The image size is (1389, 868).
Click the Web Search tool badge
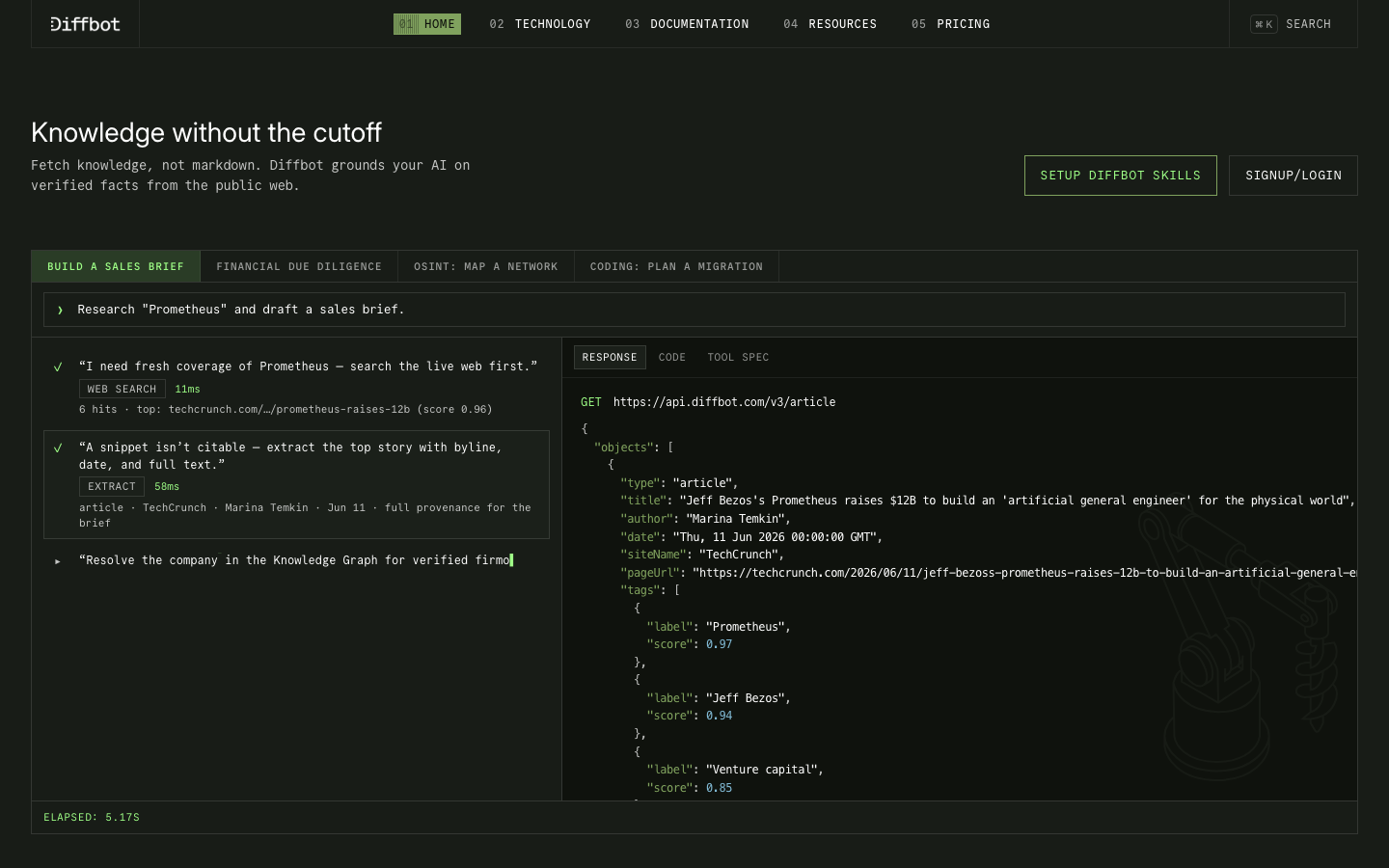coord(122,389)
